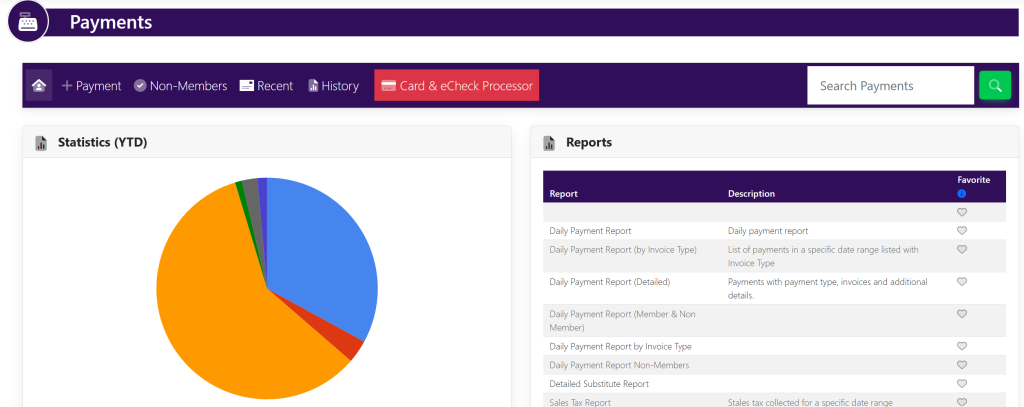Open Card & eCheck Processor
The width and height of the screenshot is (1024, 407).
[x=456, y=86]
